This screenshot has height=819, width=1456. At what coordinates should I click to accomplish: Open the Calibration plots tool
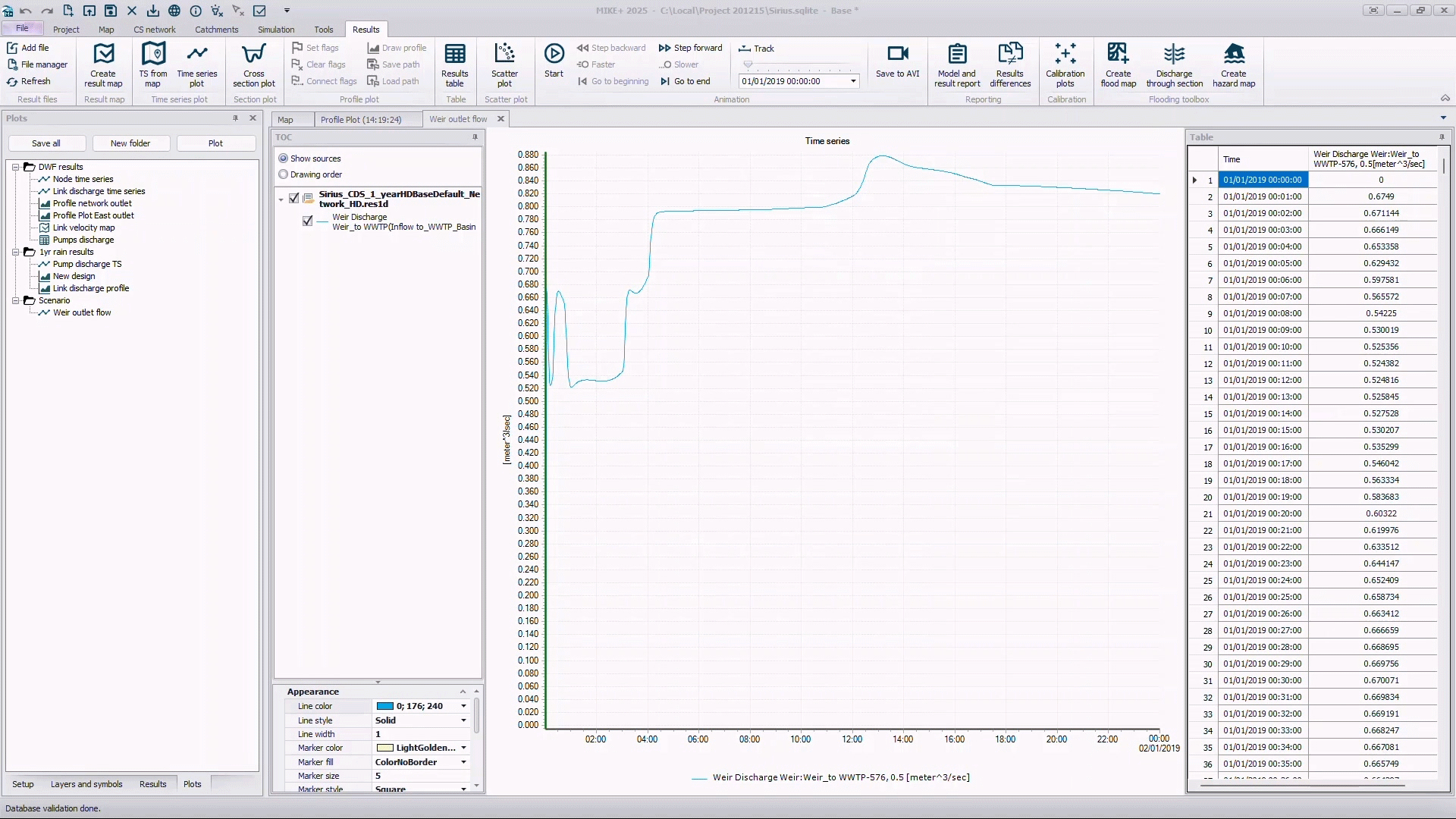tap(1065, 55)
